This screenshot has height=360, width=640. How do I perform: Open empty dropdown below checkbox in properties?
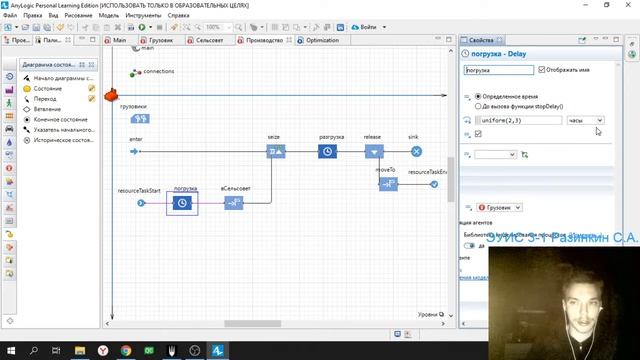495,155
